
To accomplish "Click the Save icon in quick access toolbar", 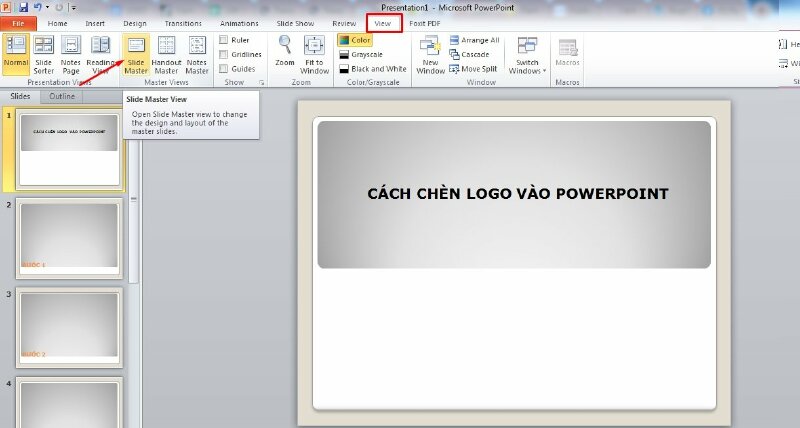I will pos(23,8).
